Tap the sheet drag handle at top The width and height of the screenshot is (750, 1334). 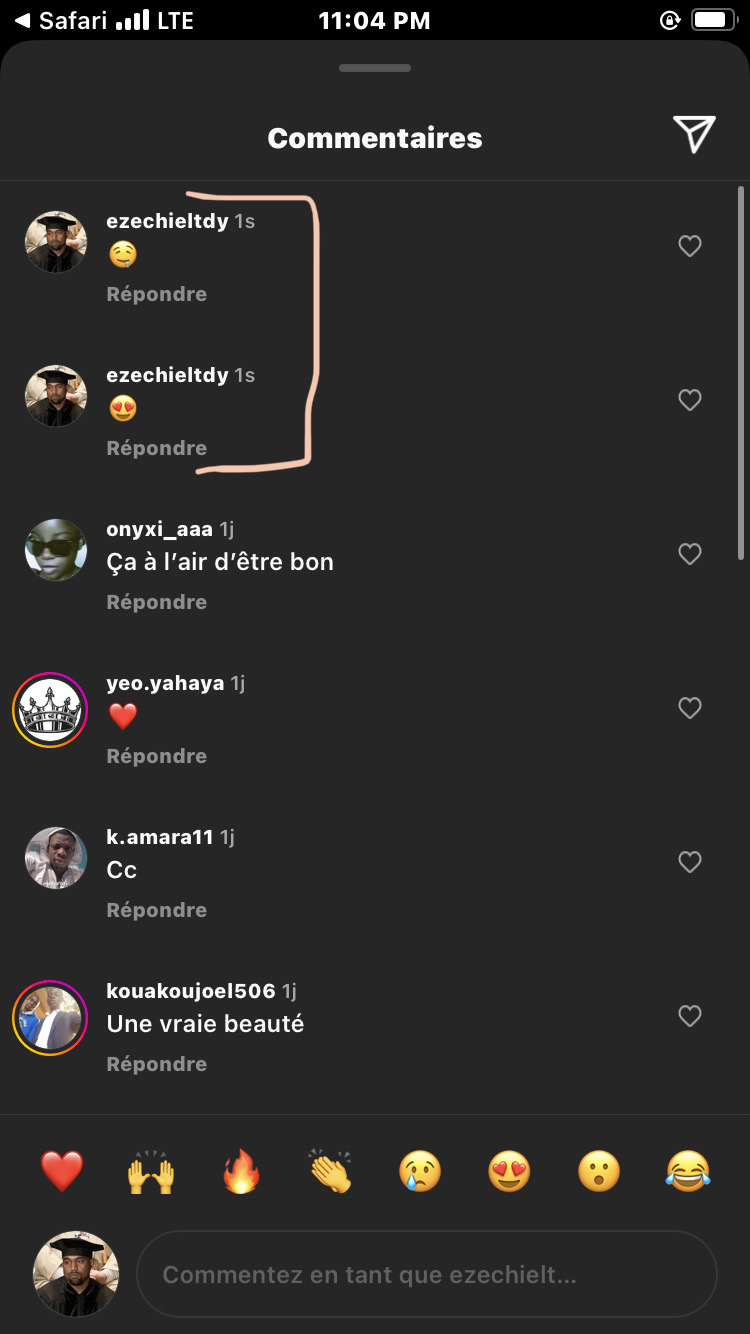click(x=375, y=68)
